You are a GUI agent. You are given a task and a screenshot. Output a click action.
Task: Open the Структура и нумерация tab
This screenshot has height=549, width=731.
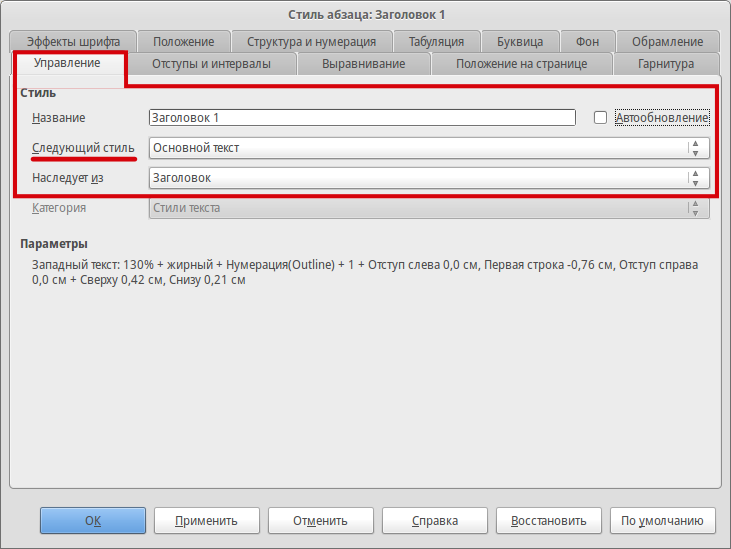(311, 41)
